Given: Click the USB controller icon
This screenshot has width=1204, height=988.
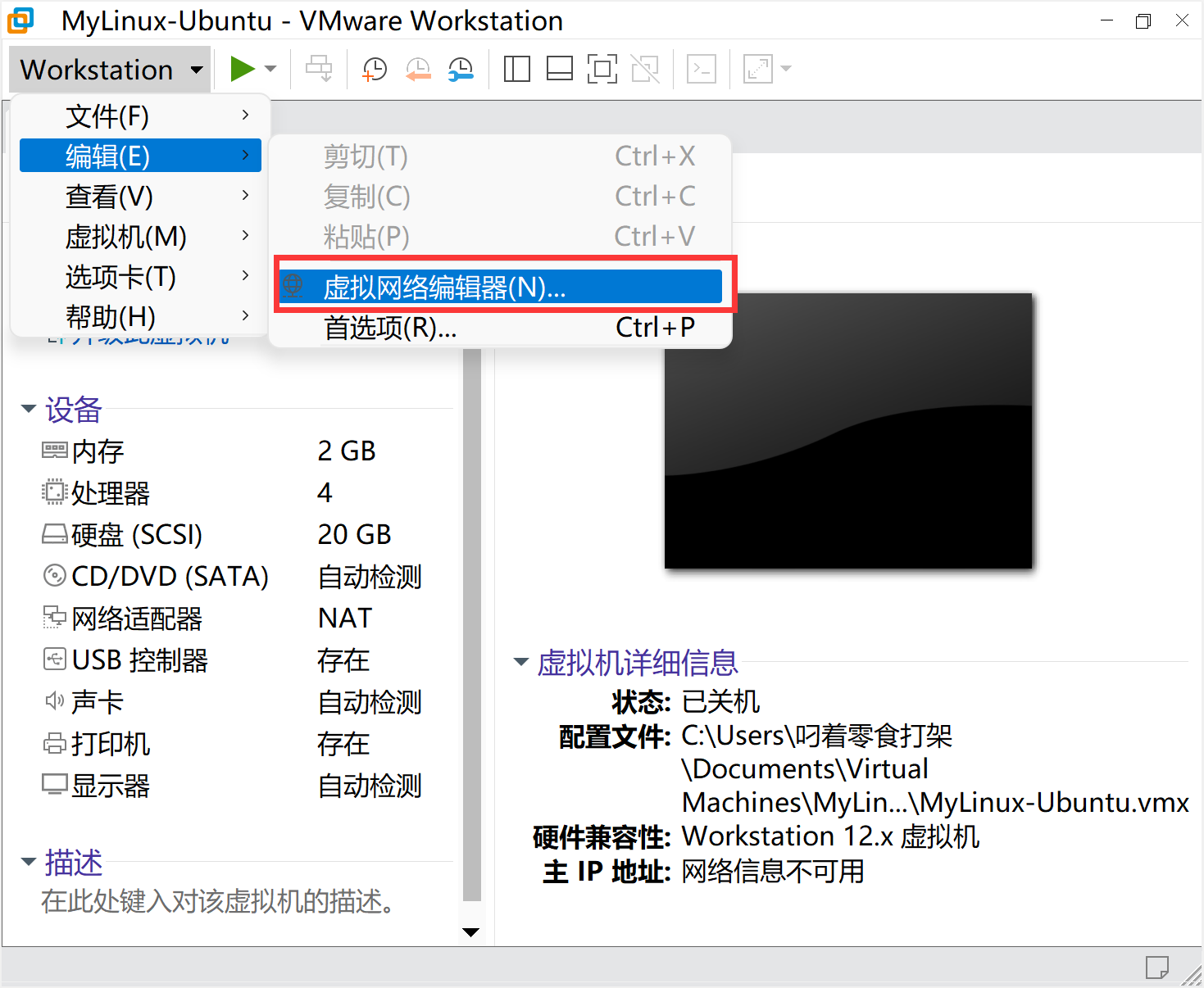Looking at the screenshot, I should pyautogui.click(x=55, y=659).
